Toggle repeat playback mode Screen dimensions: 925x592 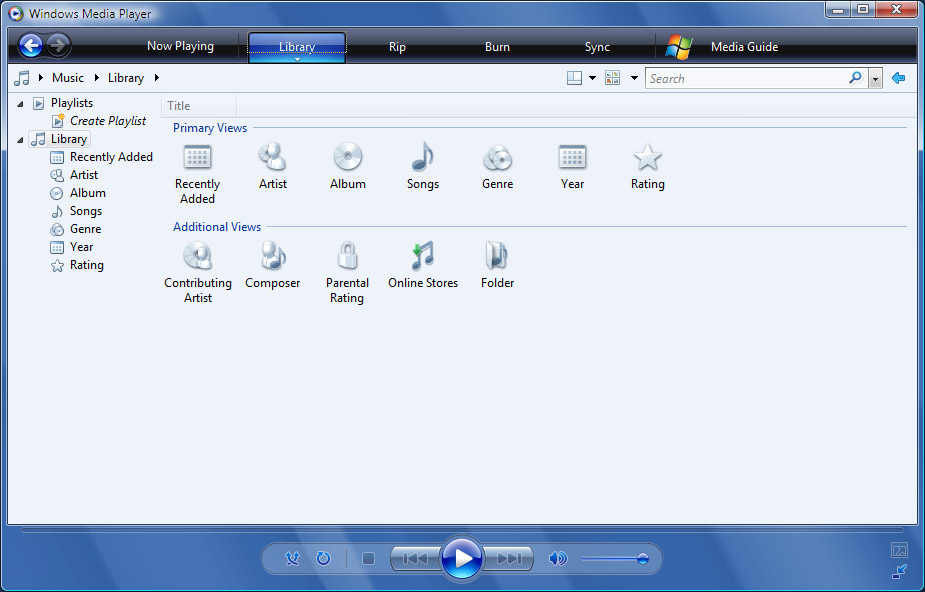(323, 559)
